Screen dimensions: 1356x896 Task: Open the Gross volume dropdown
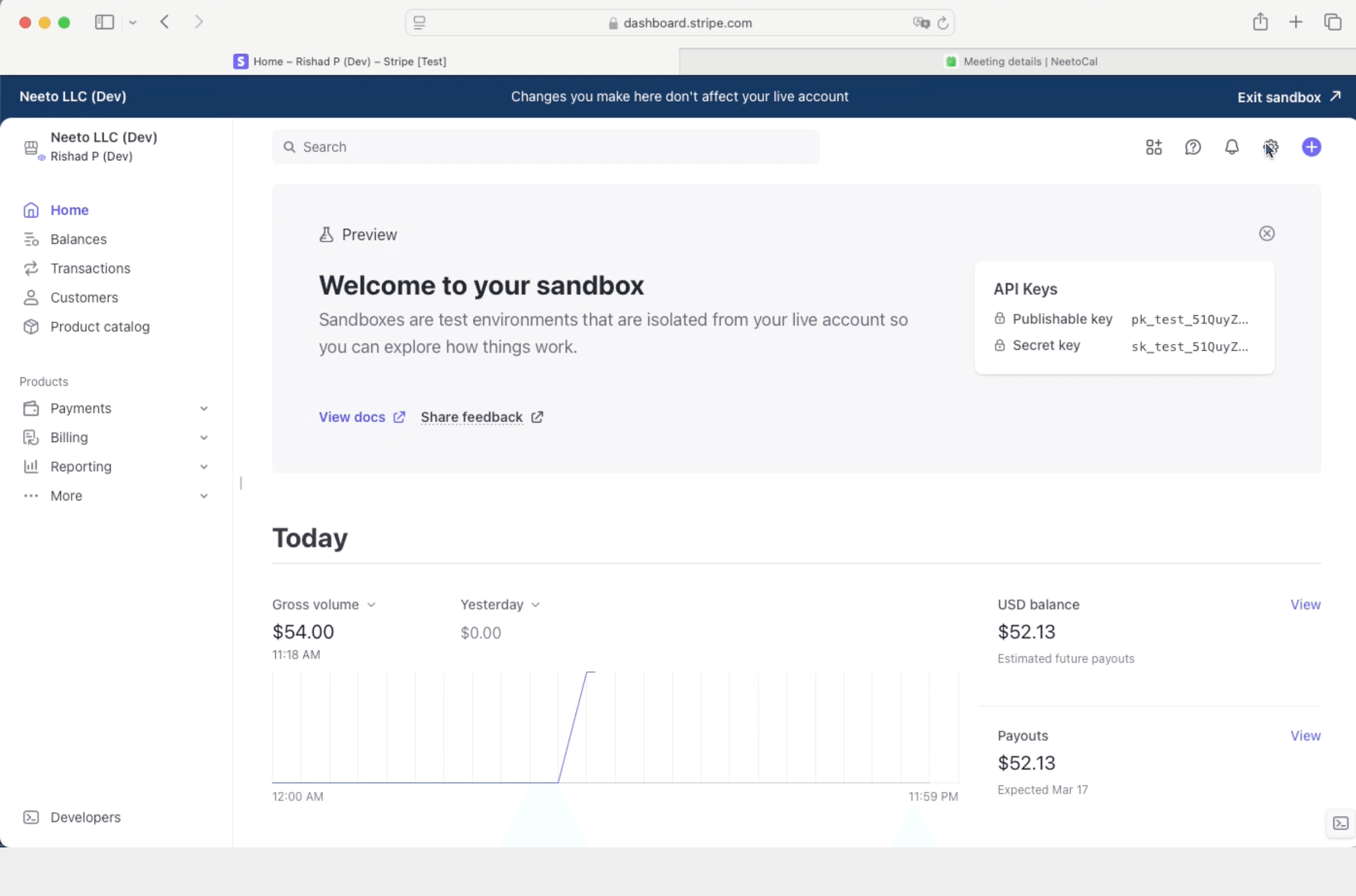click(x=324, y=604)
